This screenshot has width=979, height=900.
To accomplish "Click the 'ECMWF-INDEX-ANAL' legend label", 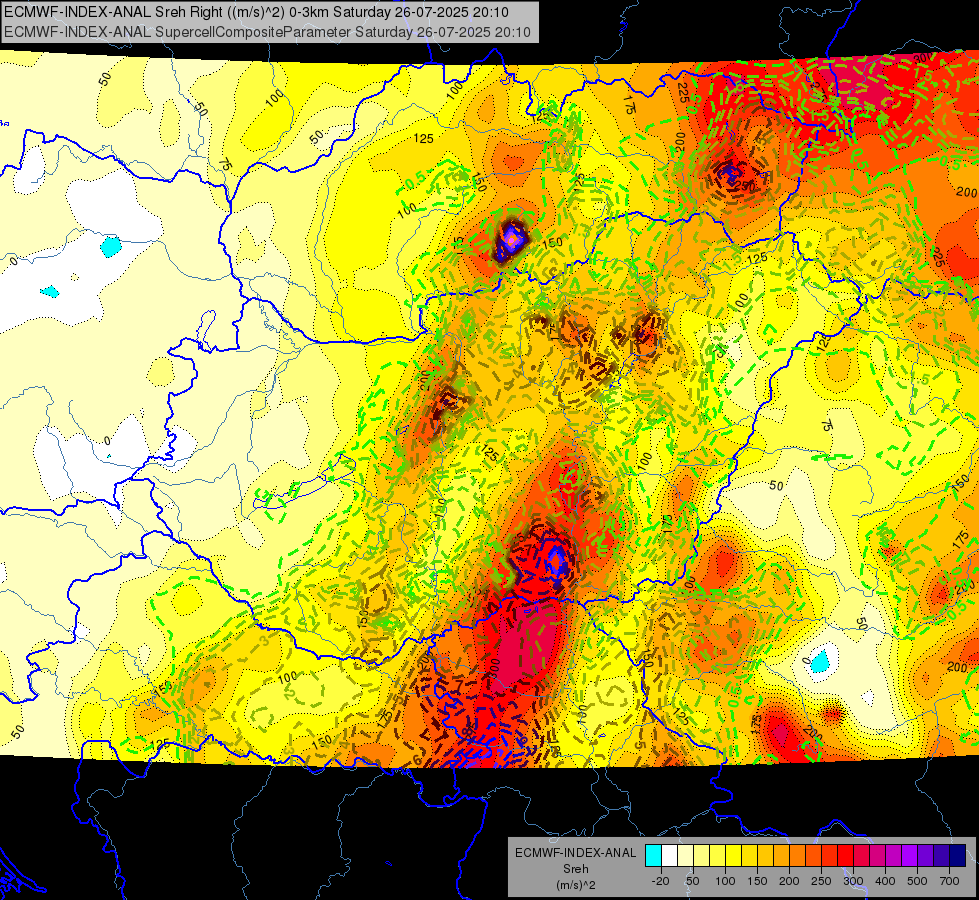I will coord(576,853).
